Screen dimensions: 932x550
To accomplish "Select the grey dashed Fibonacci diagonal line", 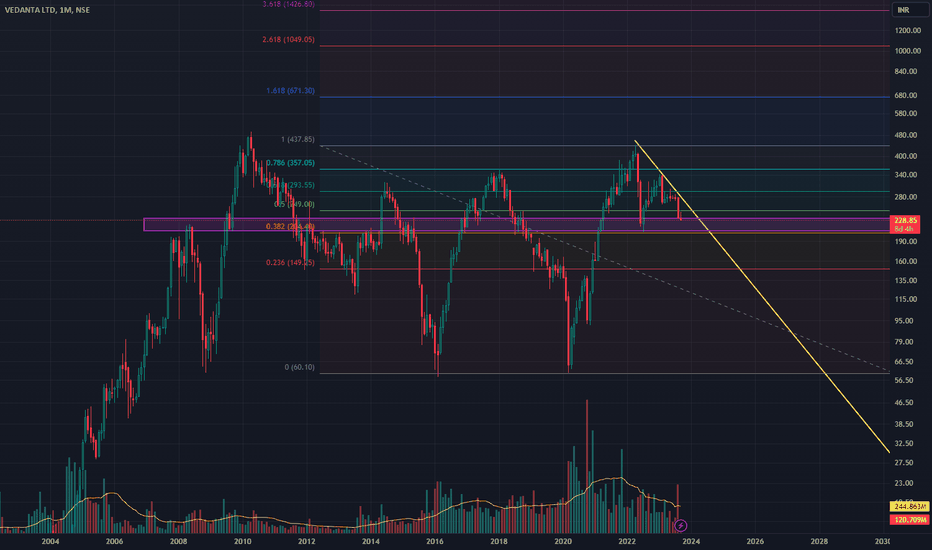I will pos(604,258).
